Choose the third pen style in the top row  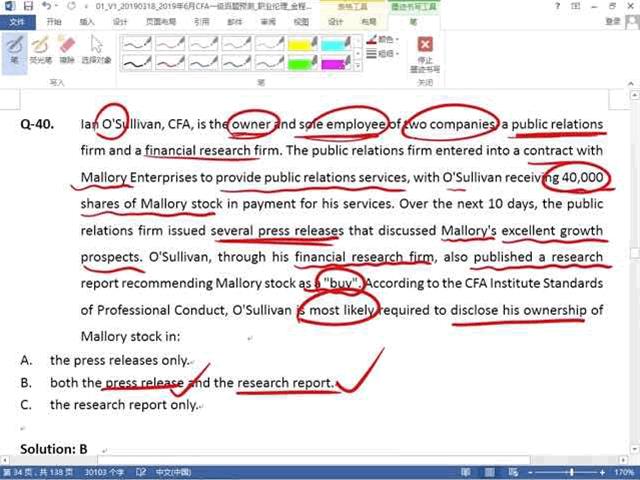coord(203,43)
